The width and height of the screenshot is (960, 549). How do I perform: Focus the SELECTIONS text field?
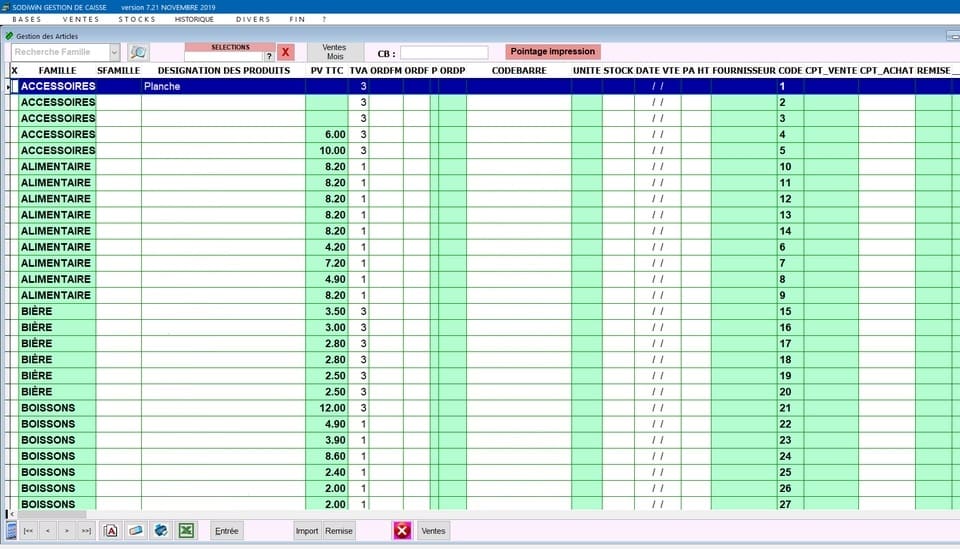tap(224, 56)
